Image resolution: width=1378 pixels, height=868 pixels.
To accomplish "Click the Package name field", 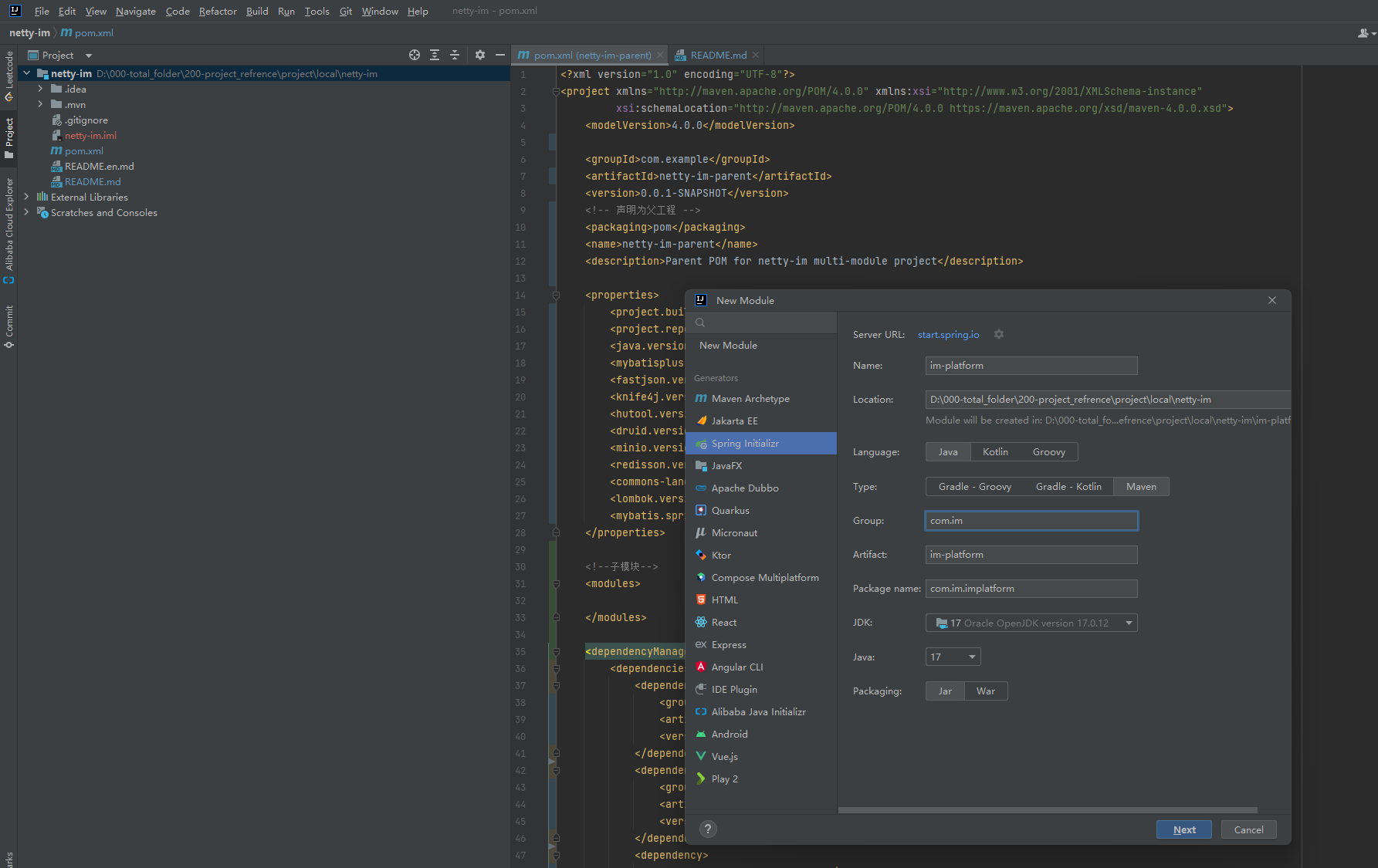I will [1031, 589].
